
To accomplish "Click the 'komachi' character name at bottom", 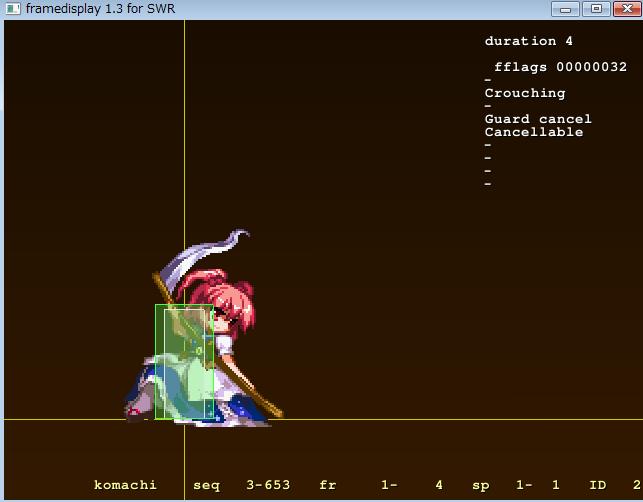I will (x=125, y=485).
